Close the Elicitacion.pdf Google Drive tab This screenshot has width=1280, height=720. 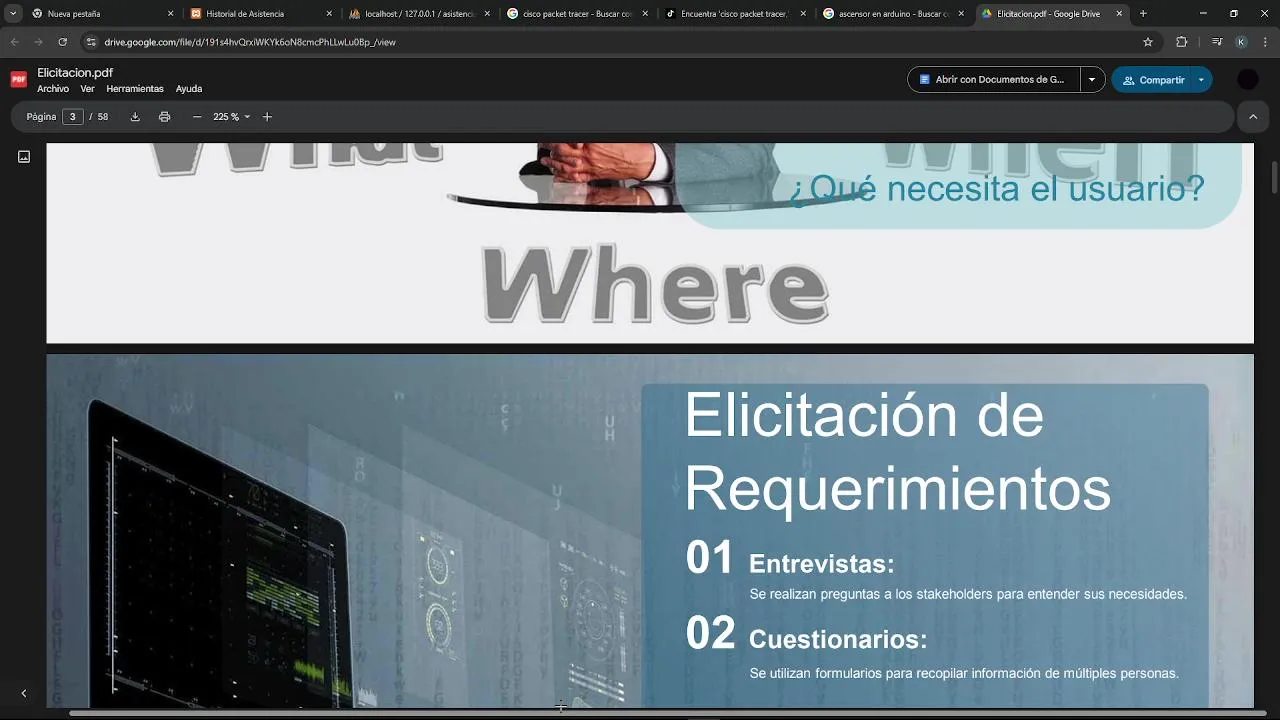(1119, 14)
